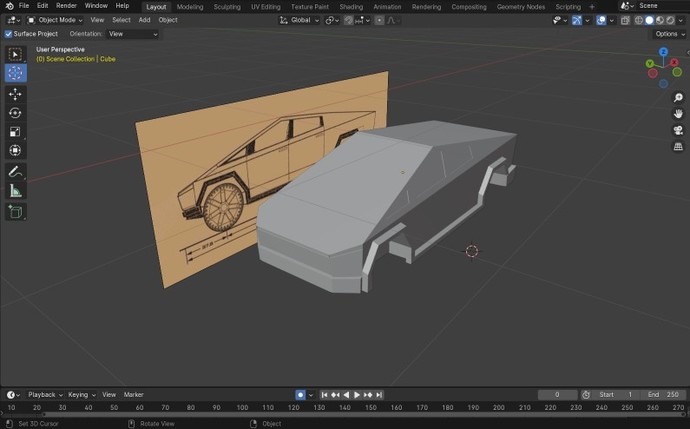Screen dimensions: 690x429
Task: Select the Annotate pencil tool
Action: tap(15, 172)
